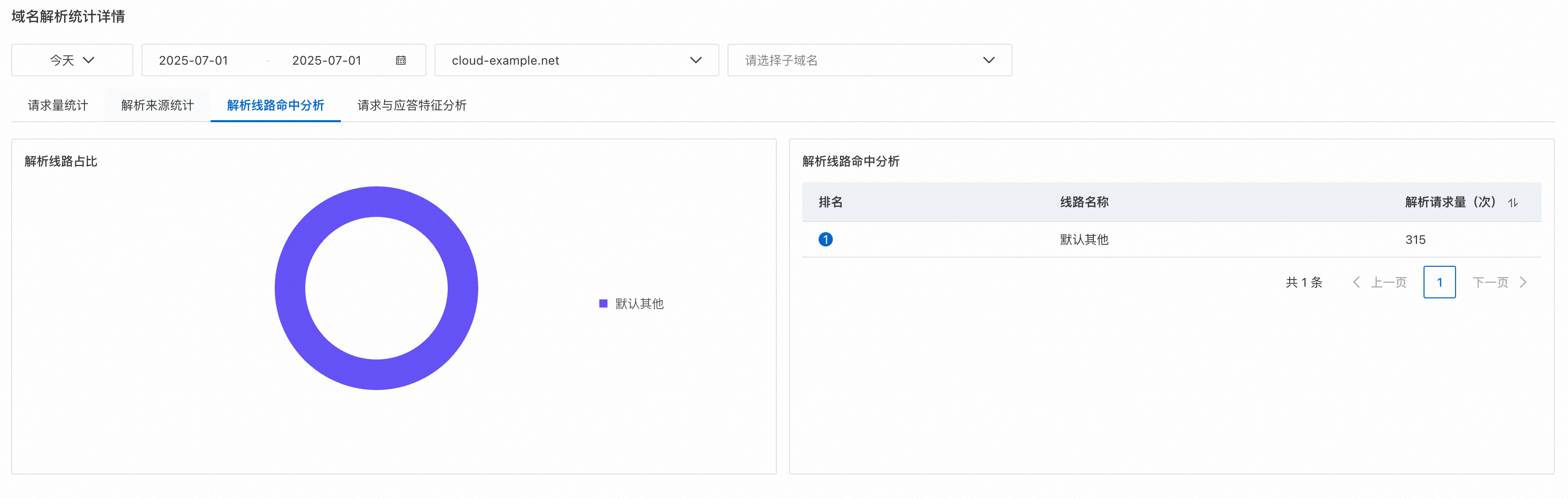The image size is (1568, 499).
Task: Select page 1 in pagination
Action: (x=1439, y=282)
